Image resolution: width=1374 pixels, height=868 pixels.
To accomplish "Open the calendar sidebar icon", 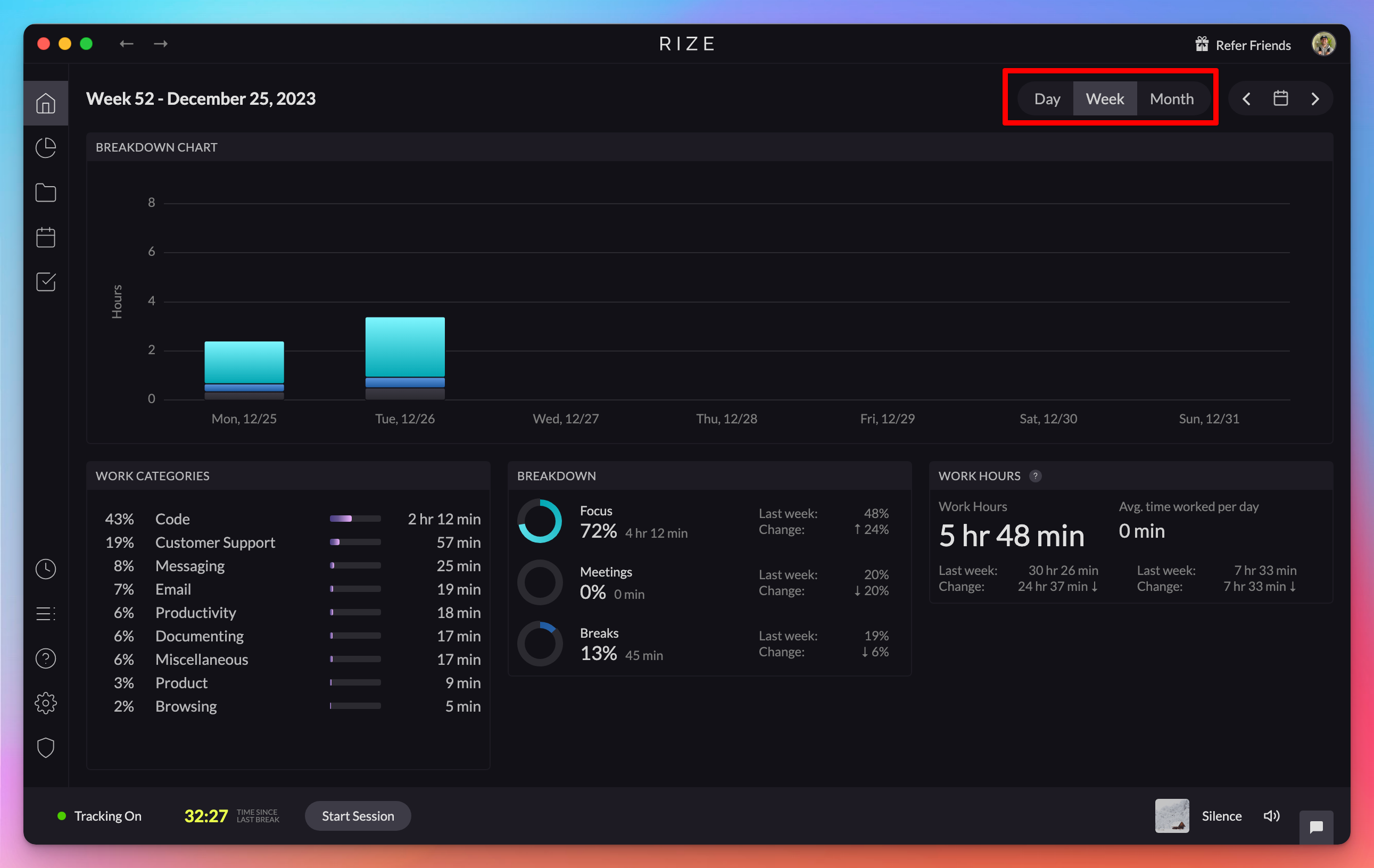I will [46, 237].
